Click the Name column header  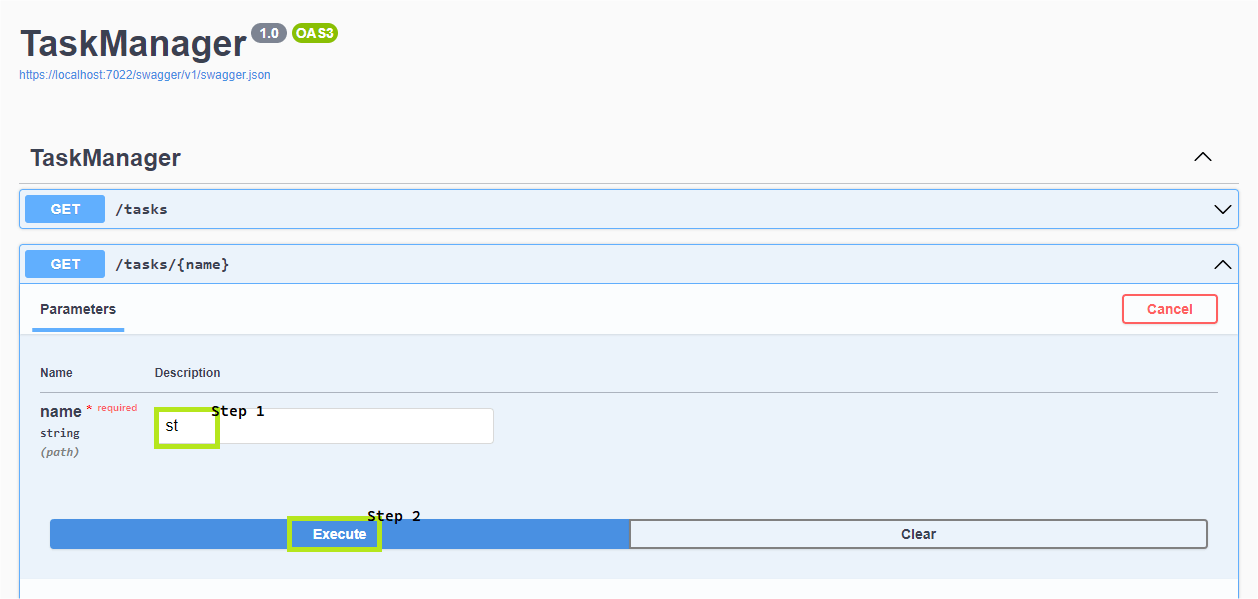click(56, 373)
